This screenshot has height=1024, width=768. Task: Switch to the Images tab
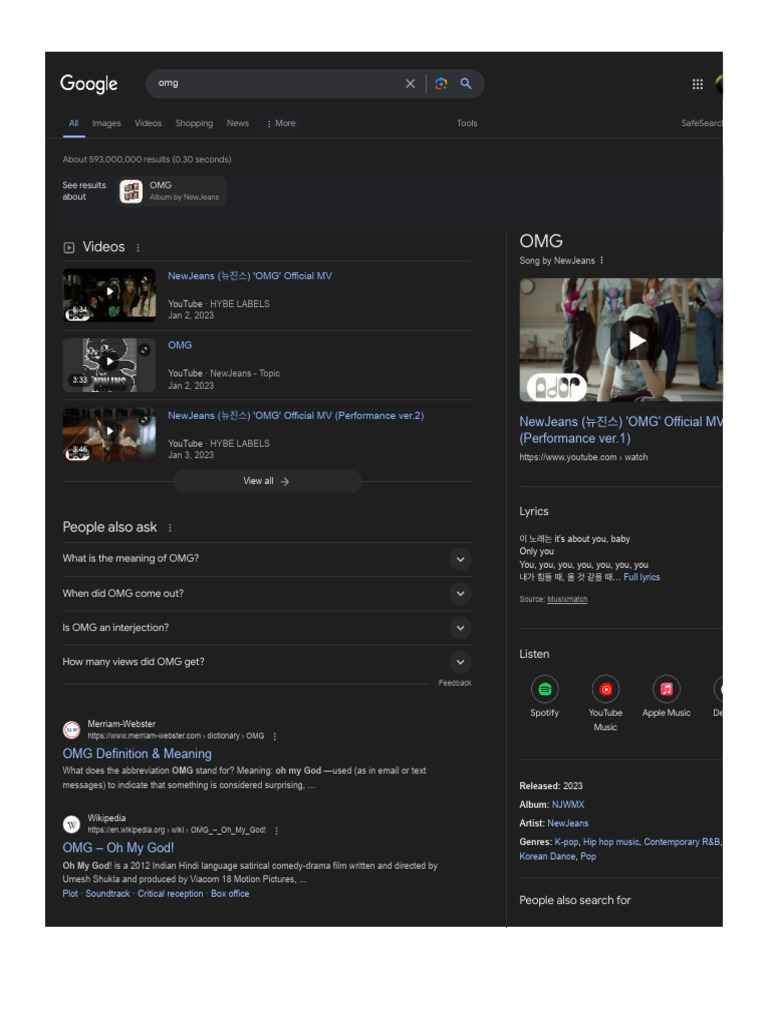pos(106,123)
